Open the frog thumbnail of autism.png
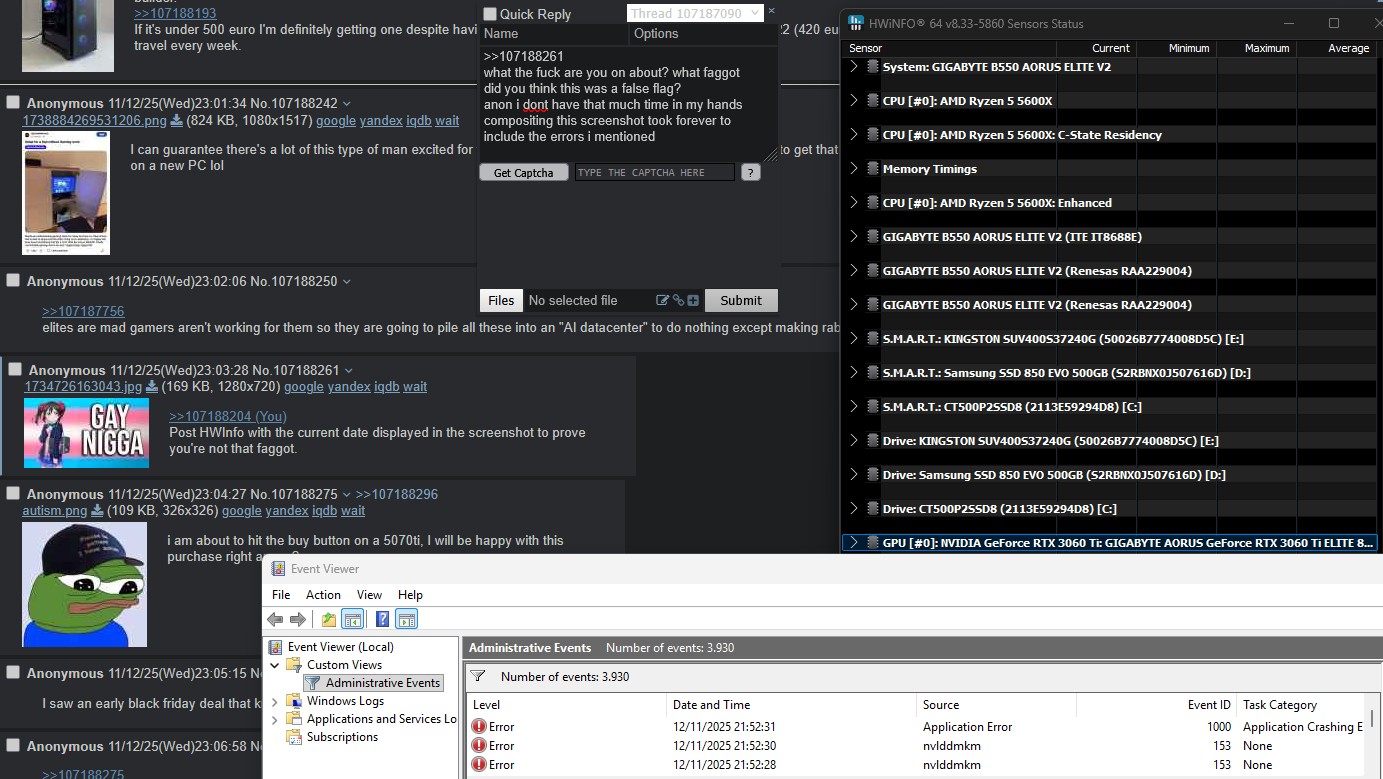Screen dimensions: 1383x779 (x=85, y=585)
